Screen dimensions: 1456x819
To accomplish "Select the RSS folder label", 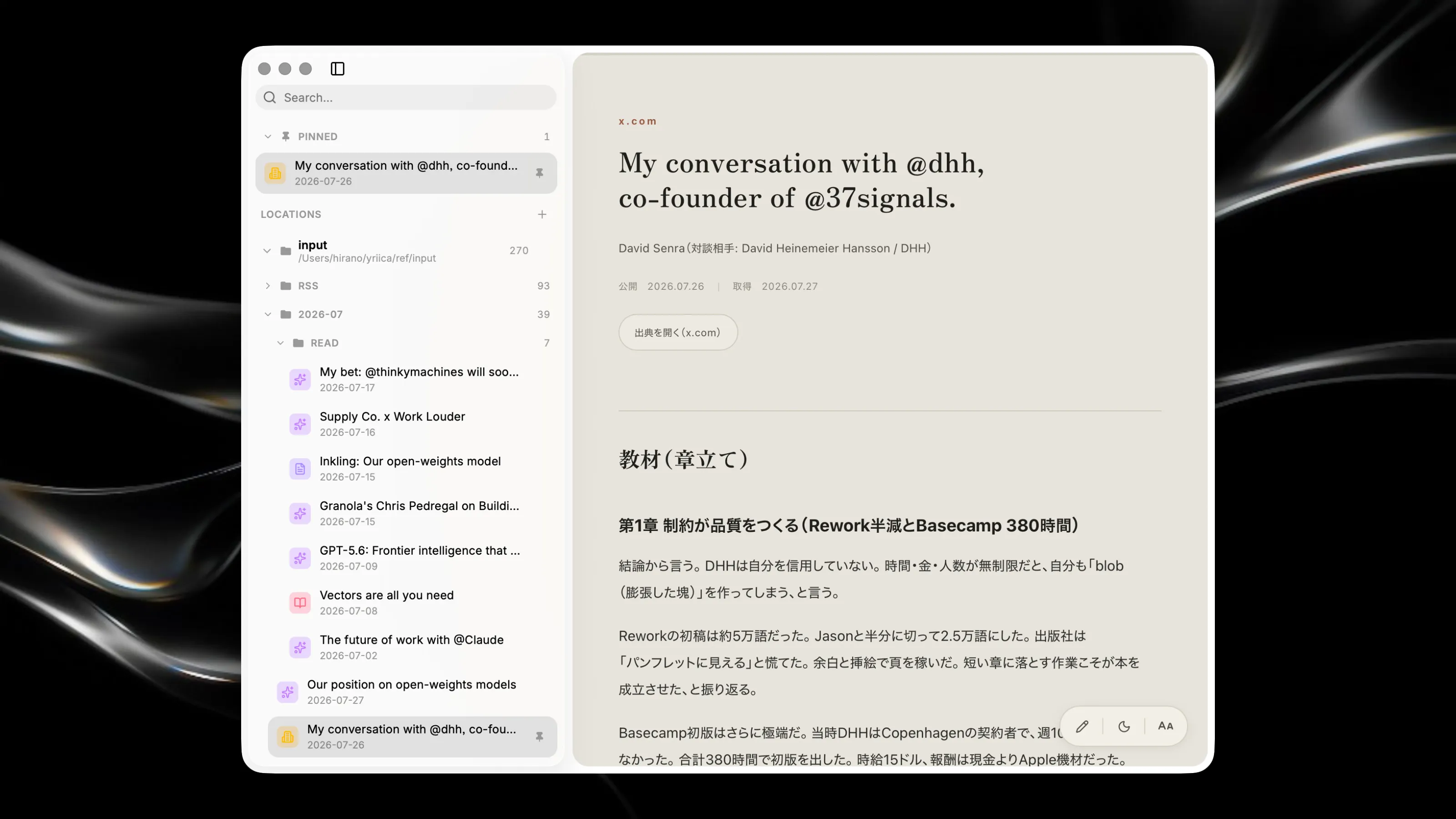I will [x=308, y=285].
